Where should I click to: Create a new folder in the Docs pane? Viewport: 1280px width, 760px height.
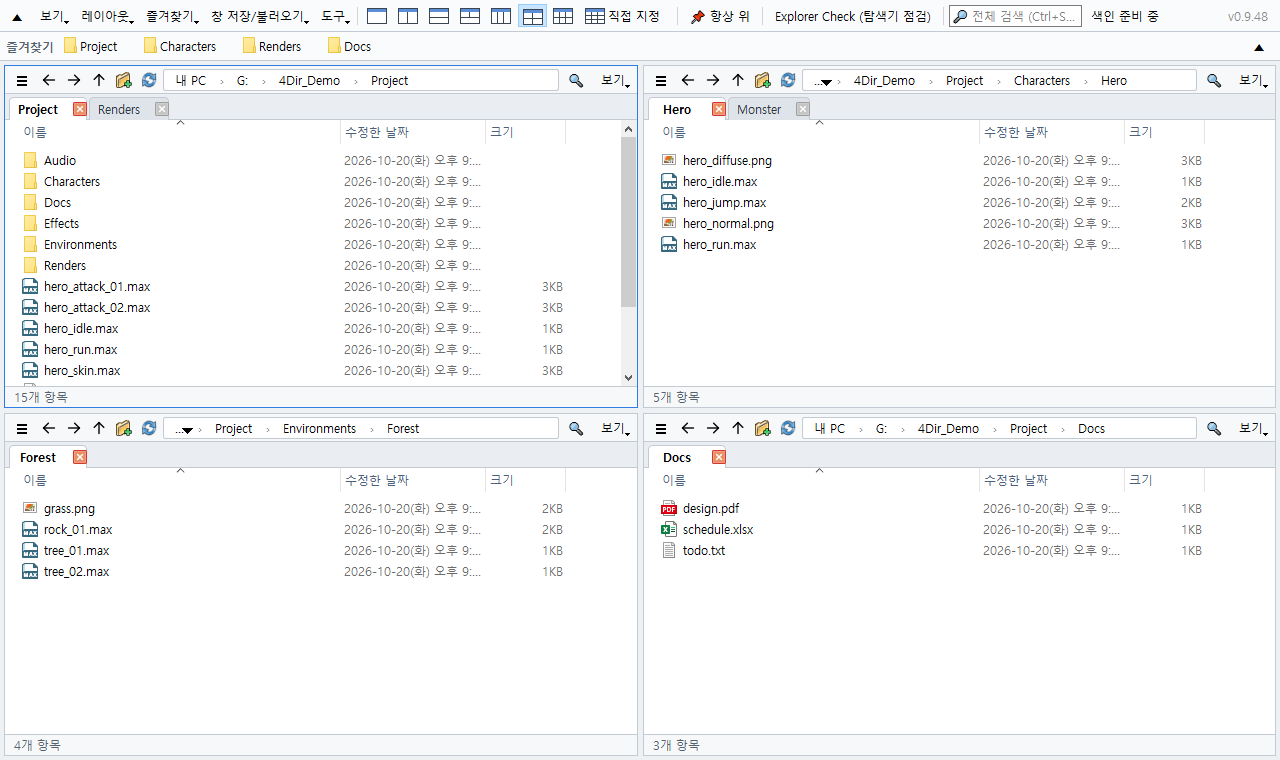(763, 428)
